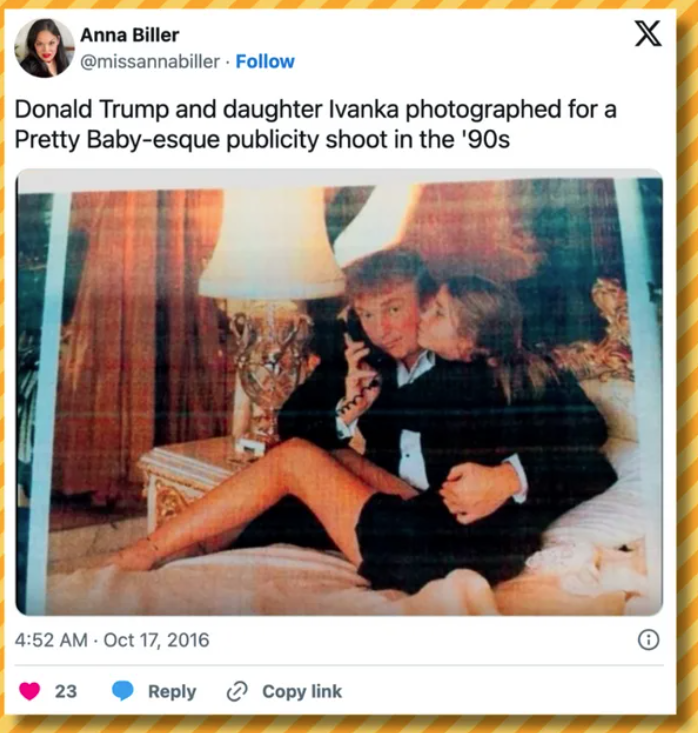Click the white lampshade in the photo

coord(270,245)
